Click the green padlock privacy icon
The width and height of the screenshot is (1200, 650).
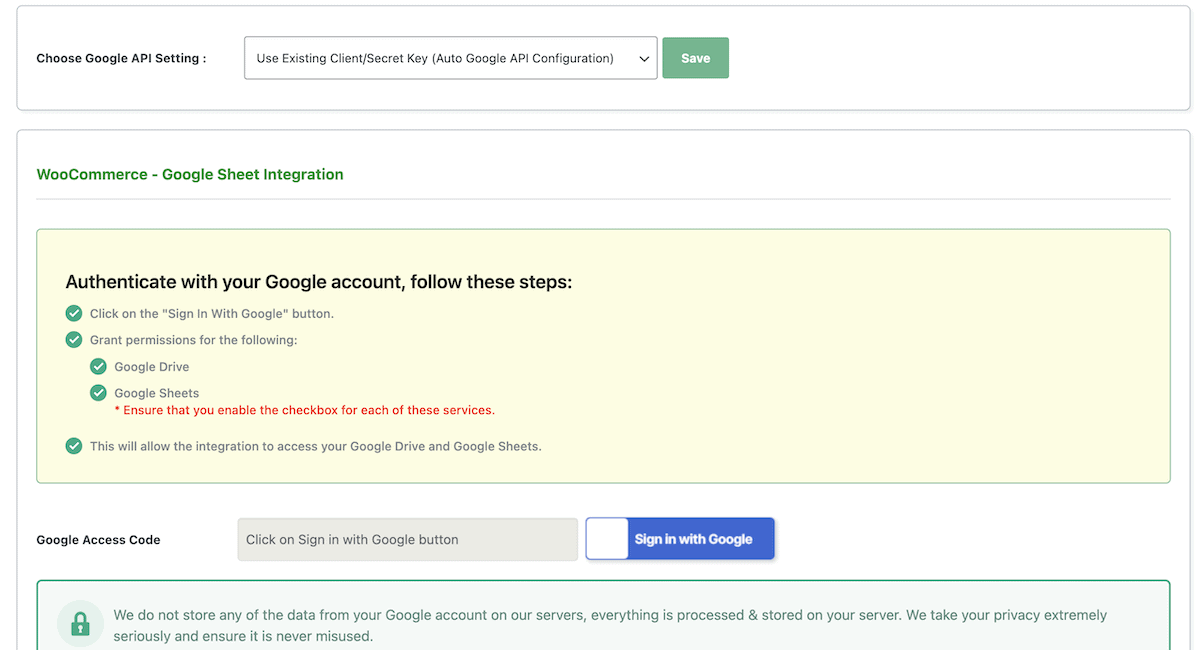click(80, 625)
